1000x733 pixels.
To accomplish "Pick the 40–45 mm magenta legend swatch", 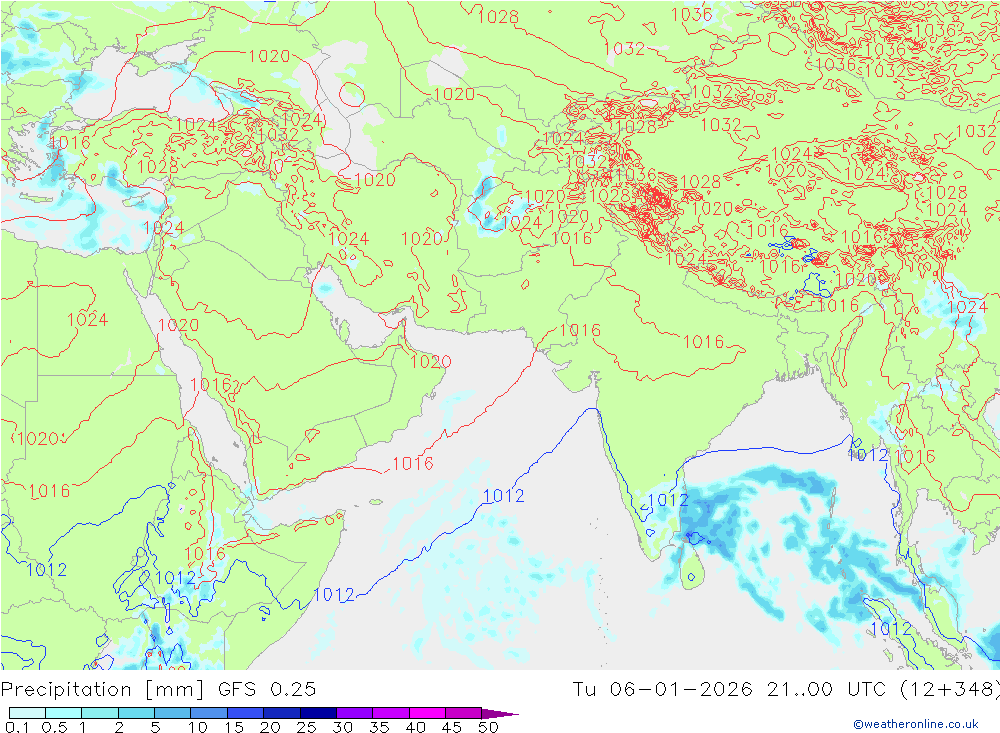I will pyautogui.click(x=427, y=713).
